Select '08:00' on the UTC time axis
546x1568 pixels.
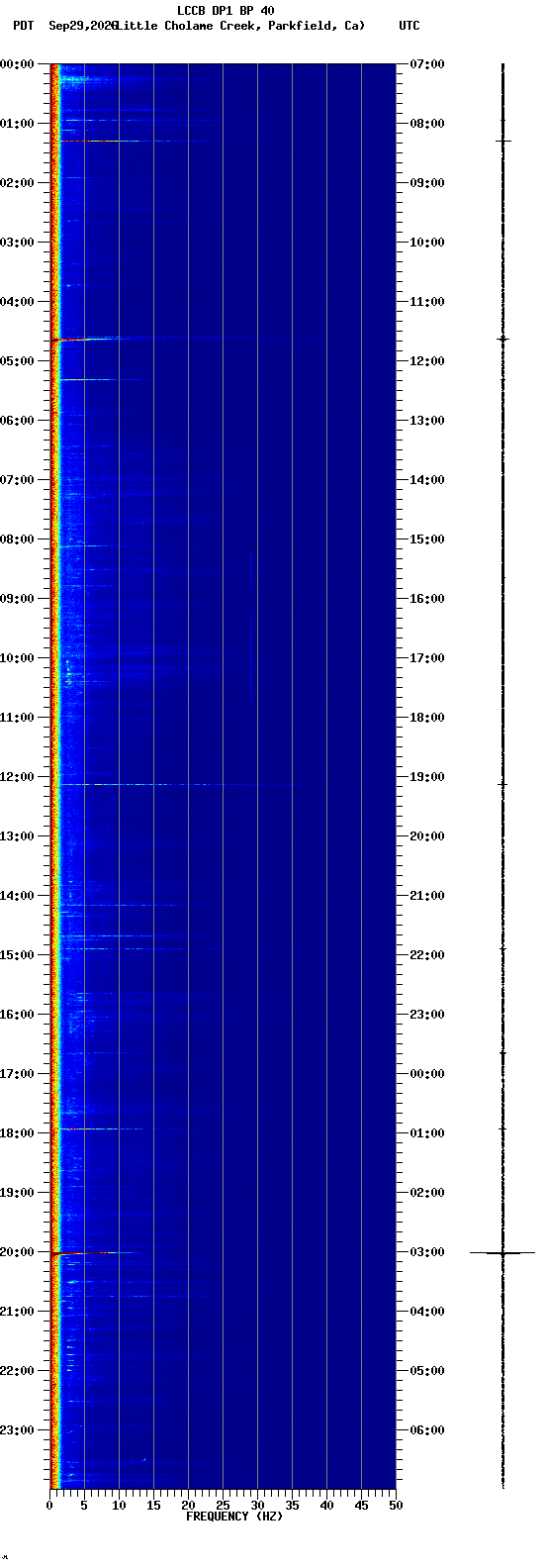pyautogui.click(x=427, y=124)
